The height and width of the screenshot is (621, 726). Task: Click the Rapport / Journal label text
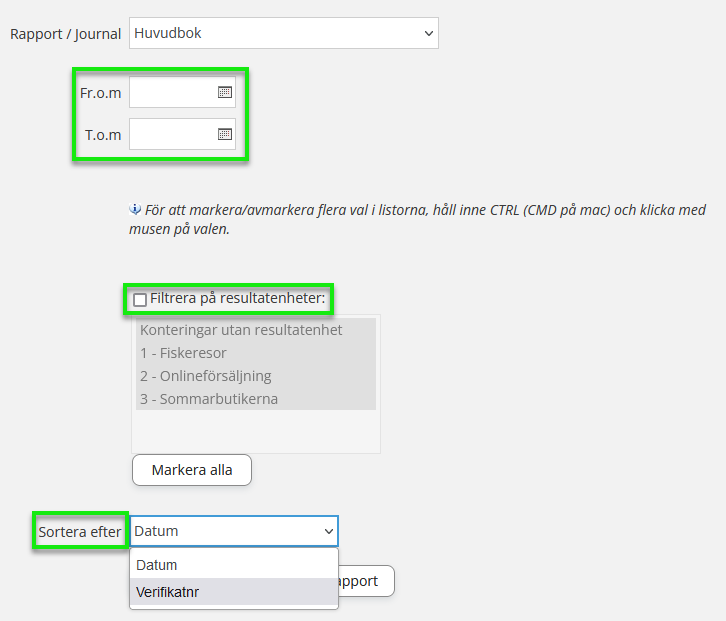click(65, 34)
